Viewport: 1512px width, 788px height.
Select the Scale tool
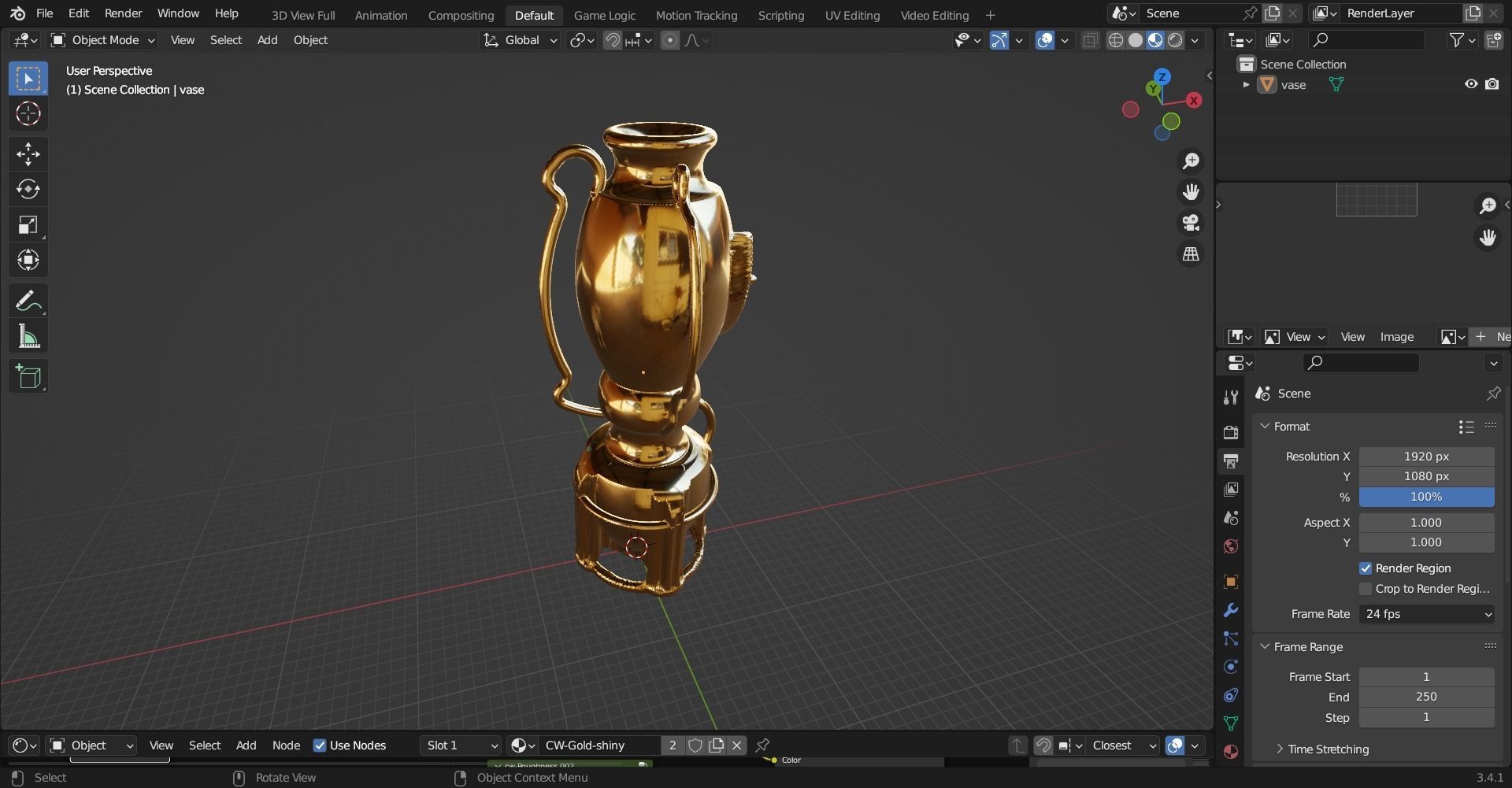(28, 225)
